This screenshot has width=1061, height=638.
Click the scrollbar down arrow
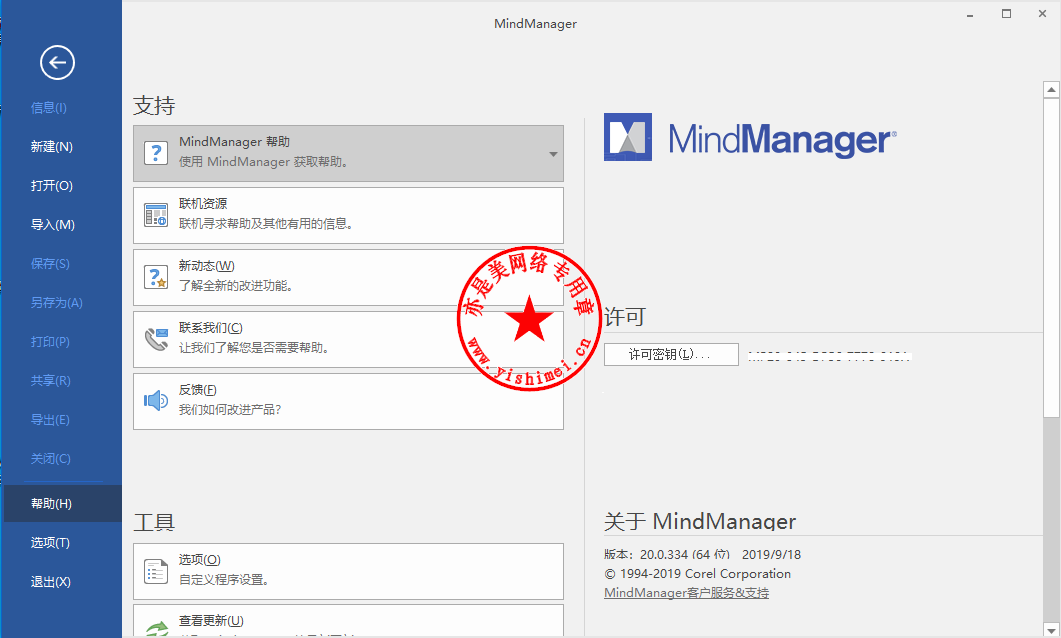click(x=1051, y=630)
